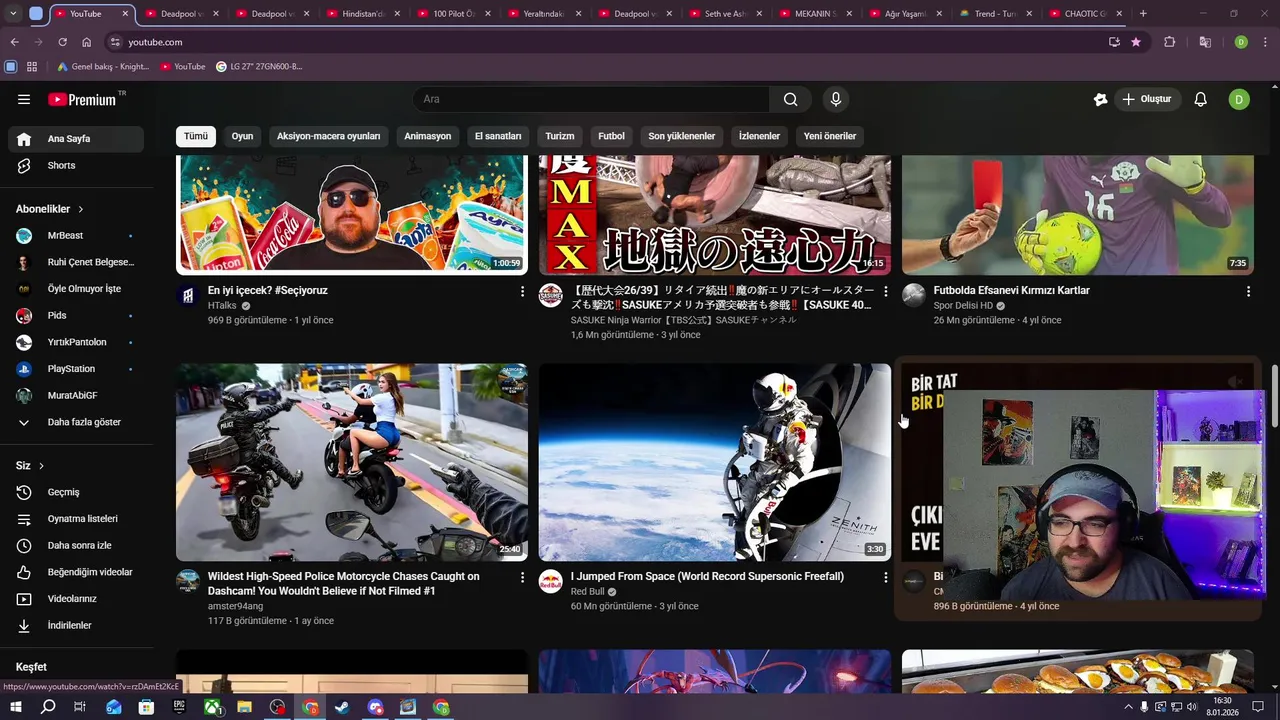Open Chrome three-dot menu
The height and width of the screenshot is (720, 1280).
pyautogui.click(x=1266, y=42)
